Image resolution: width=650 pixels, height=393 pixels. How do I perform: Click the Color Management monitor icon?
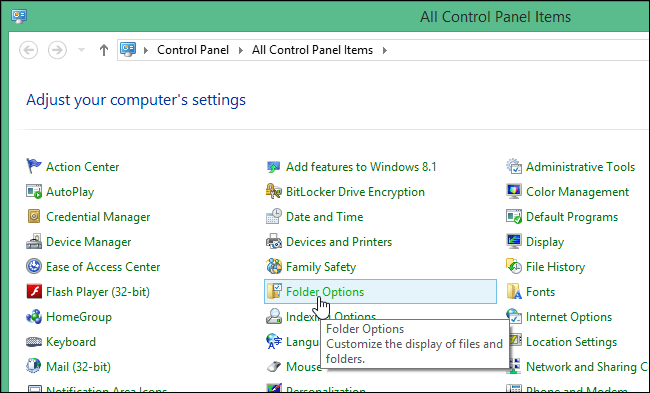(514, 192)
